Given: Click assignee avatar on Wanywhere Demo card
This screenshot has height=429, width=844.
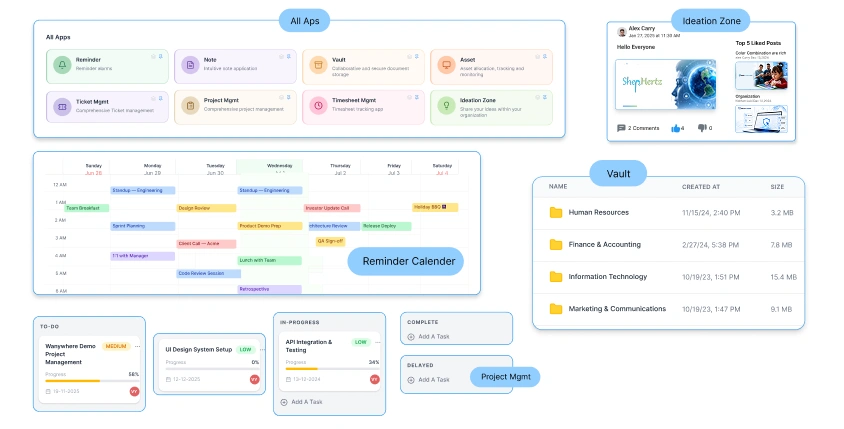Looking at the screenshot, I should 135,391.
